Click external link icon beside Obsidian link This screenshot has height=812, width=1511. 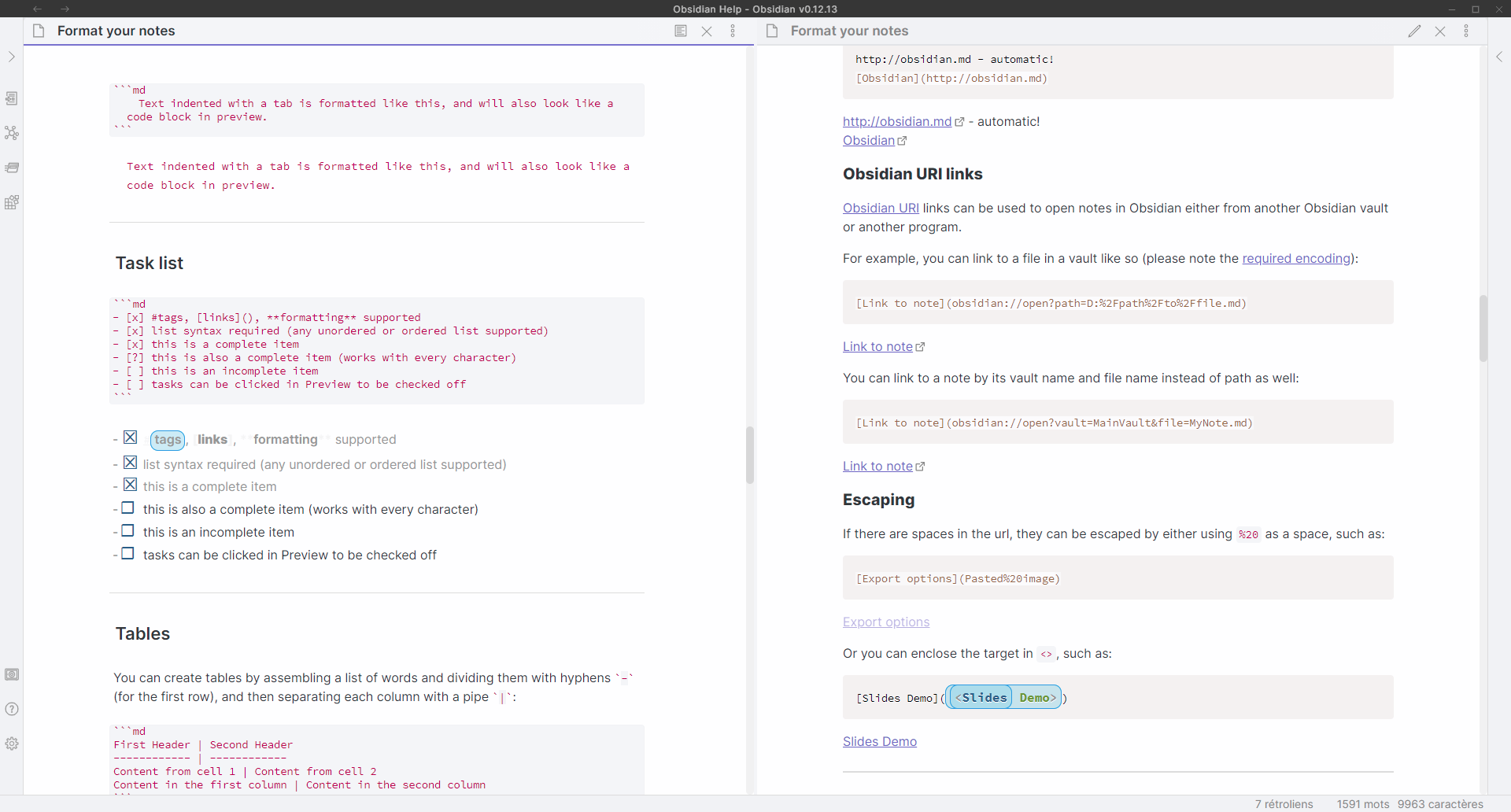click(902, 141)
